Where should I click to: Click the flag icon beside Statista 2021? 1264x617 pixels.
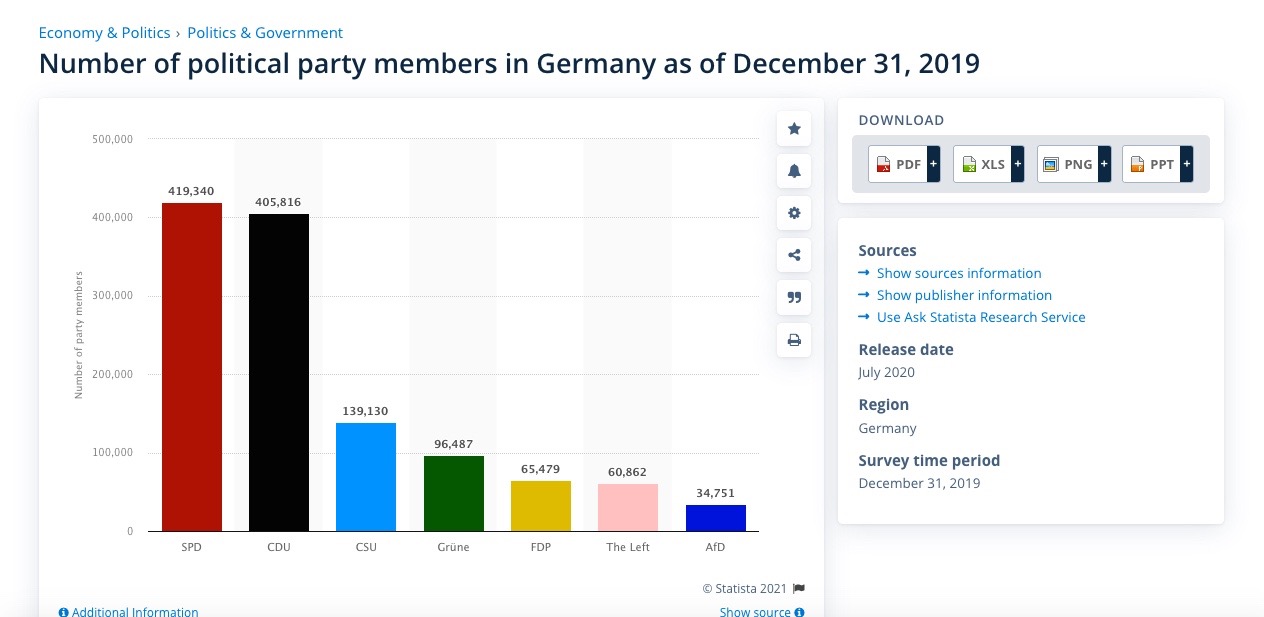pos(799,589)
